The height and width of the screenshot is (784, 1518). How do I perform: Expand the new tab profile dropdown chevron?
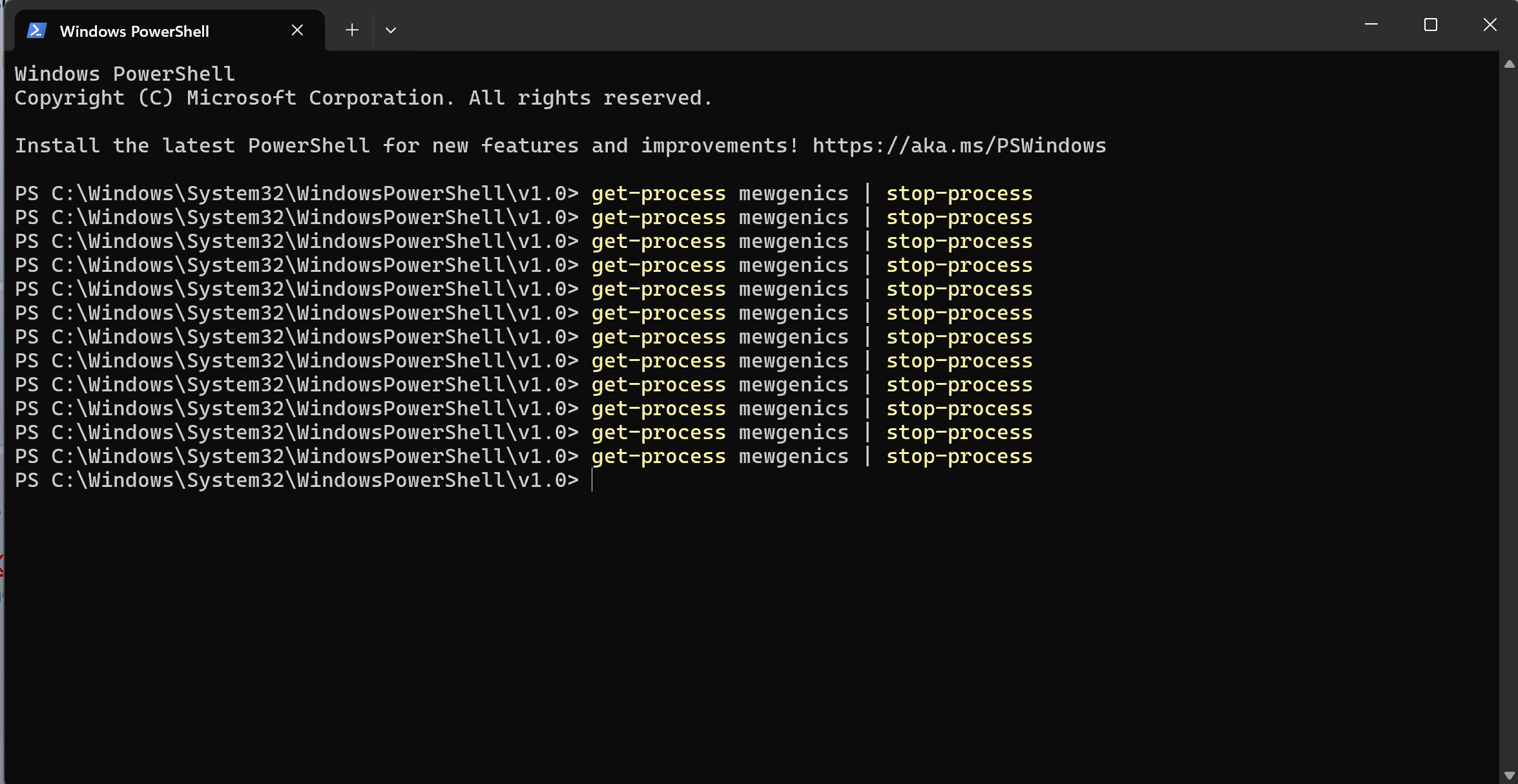[390, 30]
